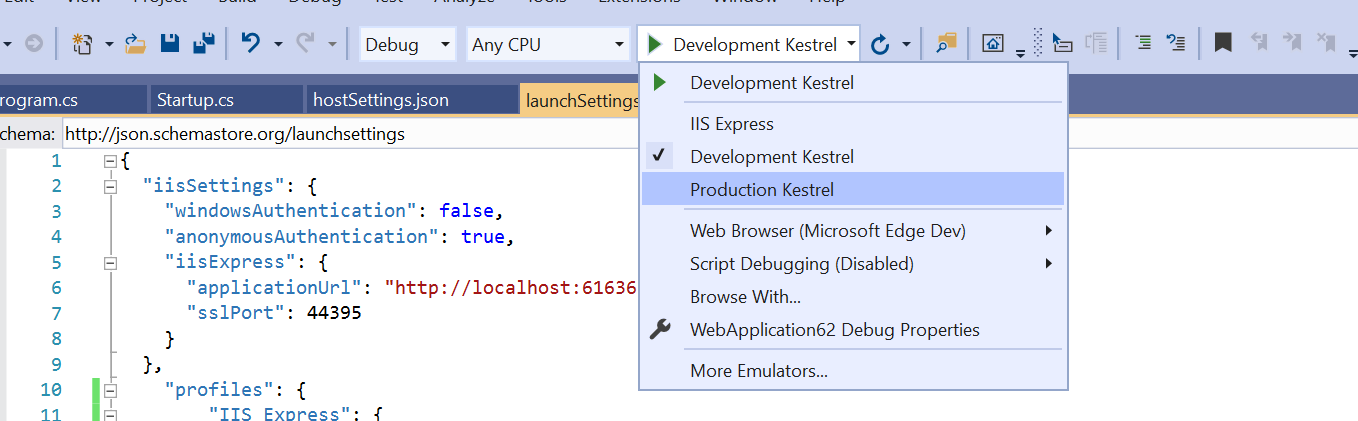The height and width of the screenshot is (421, 1358).
Task: Click the sslPort value 44395
Action: 334,313
